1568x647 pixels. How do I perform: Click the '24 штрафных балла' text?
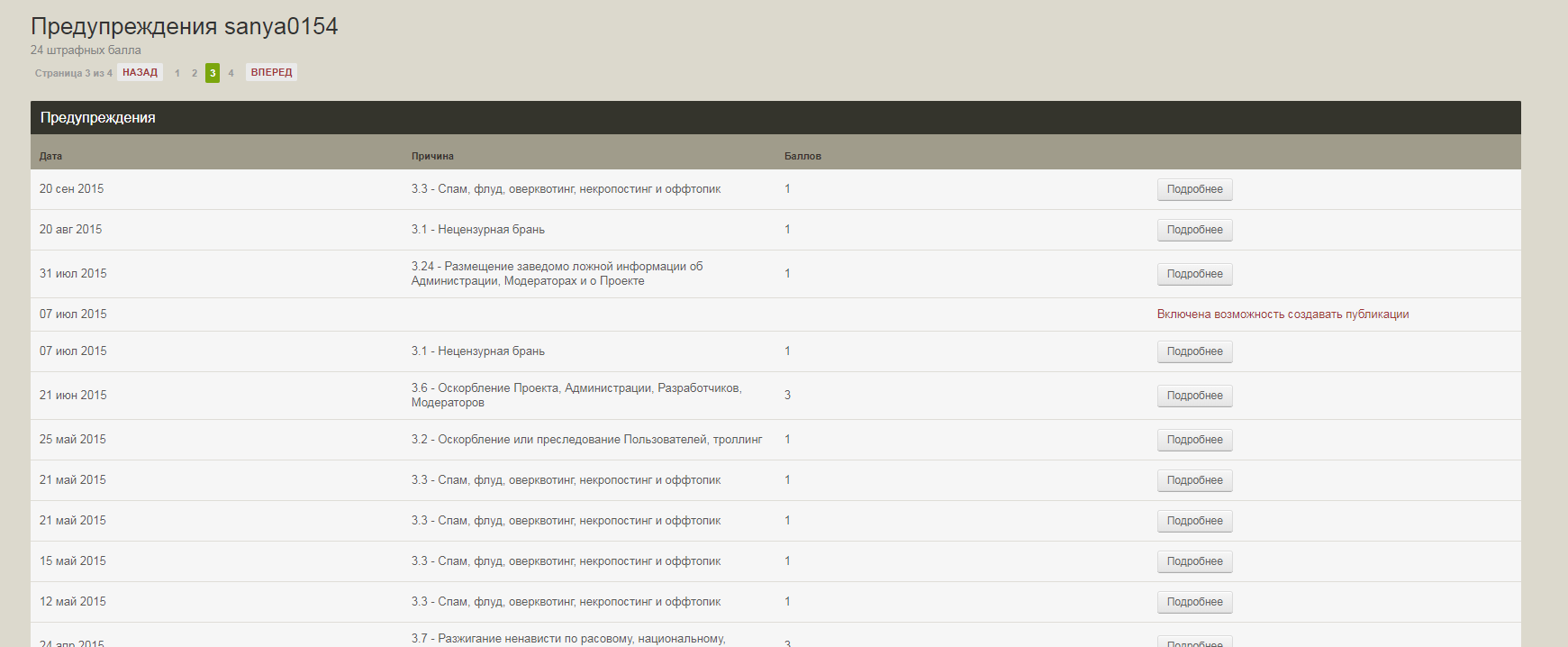pos(86,50)
